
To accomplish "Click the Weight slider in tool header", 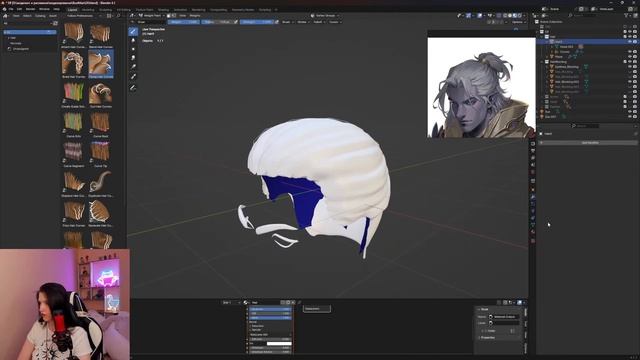I will 183,22.
